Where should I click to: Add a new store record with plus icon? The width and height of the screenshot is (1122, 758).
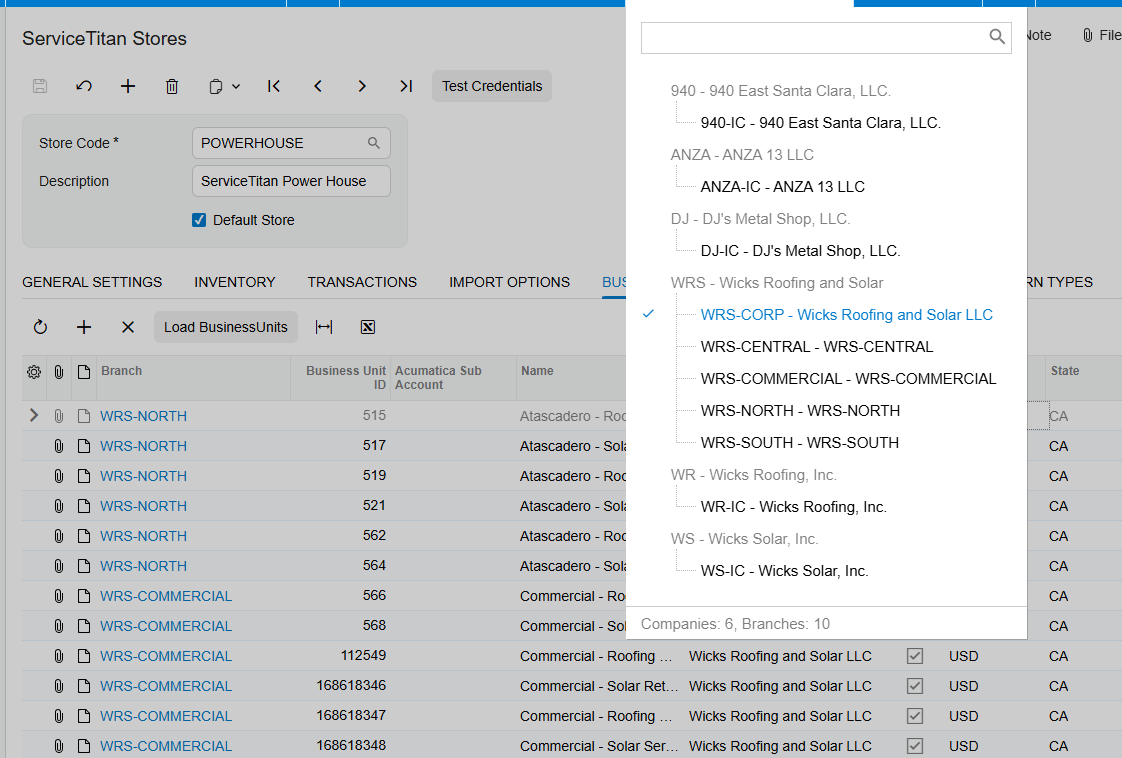(x=127, y=86)
